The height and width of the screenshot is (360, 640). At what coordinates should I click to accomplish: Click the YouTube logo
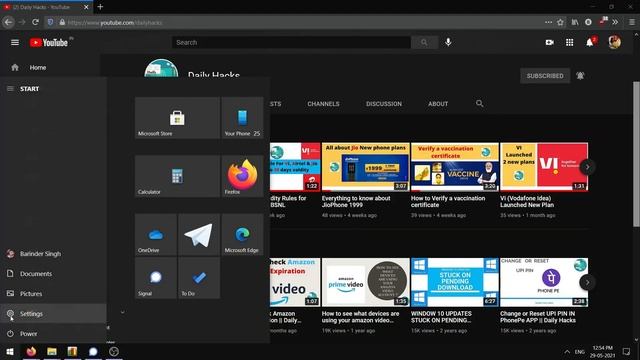(49, 42)
